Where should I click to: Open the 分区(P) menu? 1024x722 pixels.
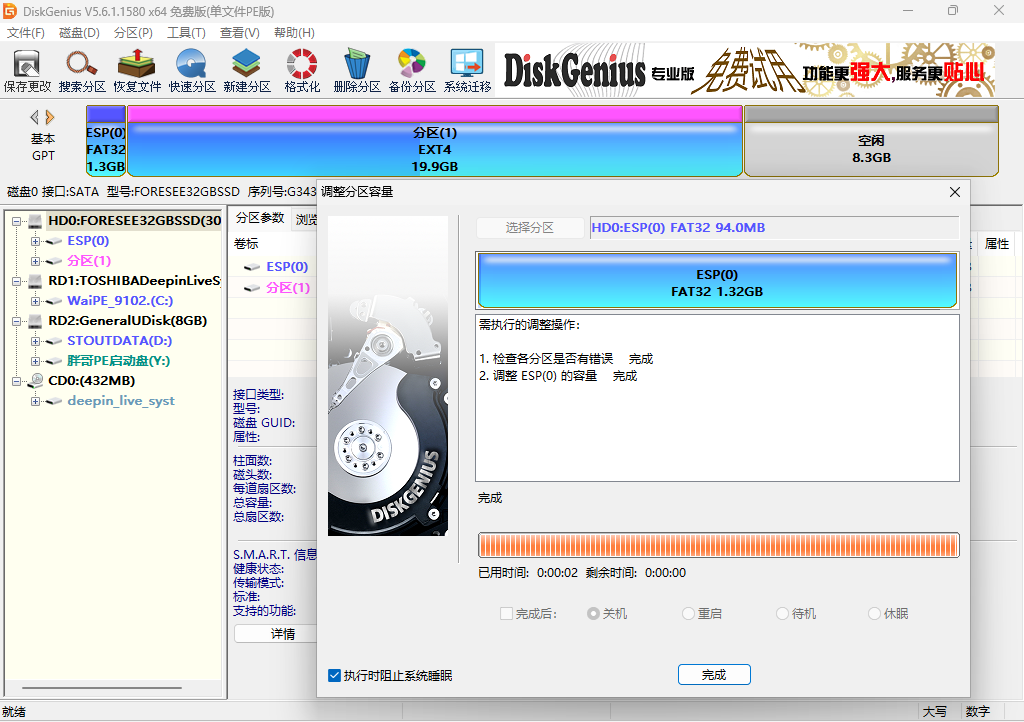[x=133, y=33]
